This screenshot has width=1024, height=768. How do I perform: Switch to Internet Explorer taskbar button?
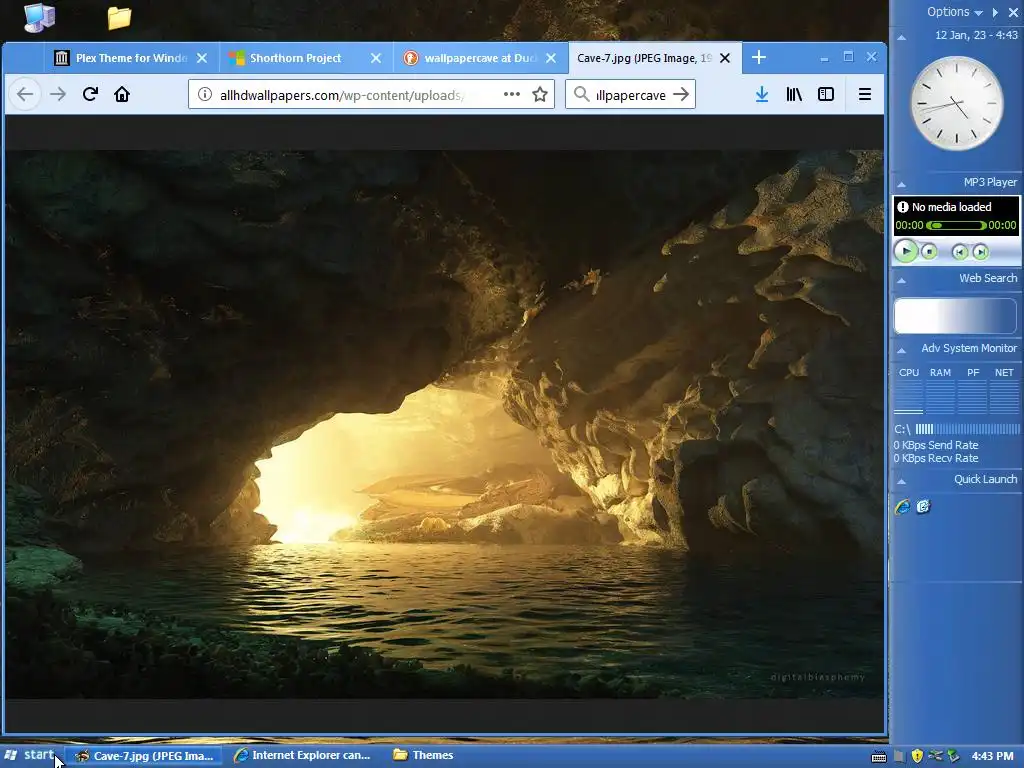(303, 756)
